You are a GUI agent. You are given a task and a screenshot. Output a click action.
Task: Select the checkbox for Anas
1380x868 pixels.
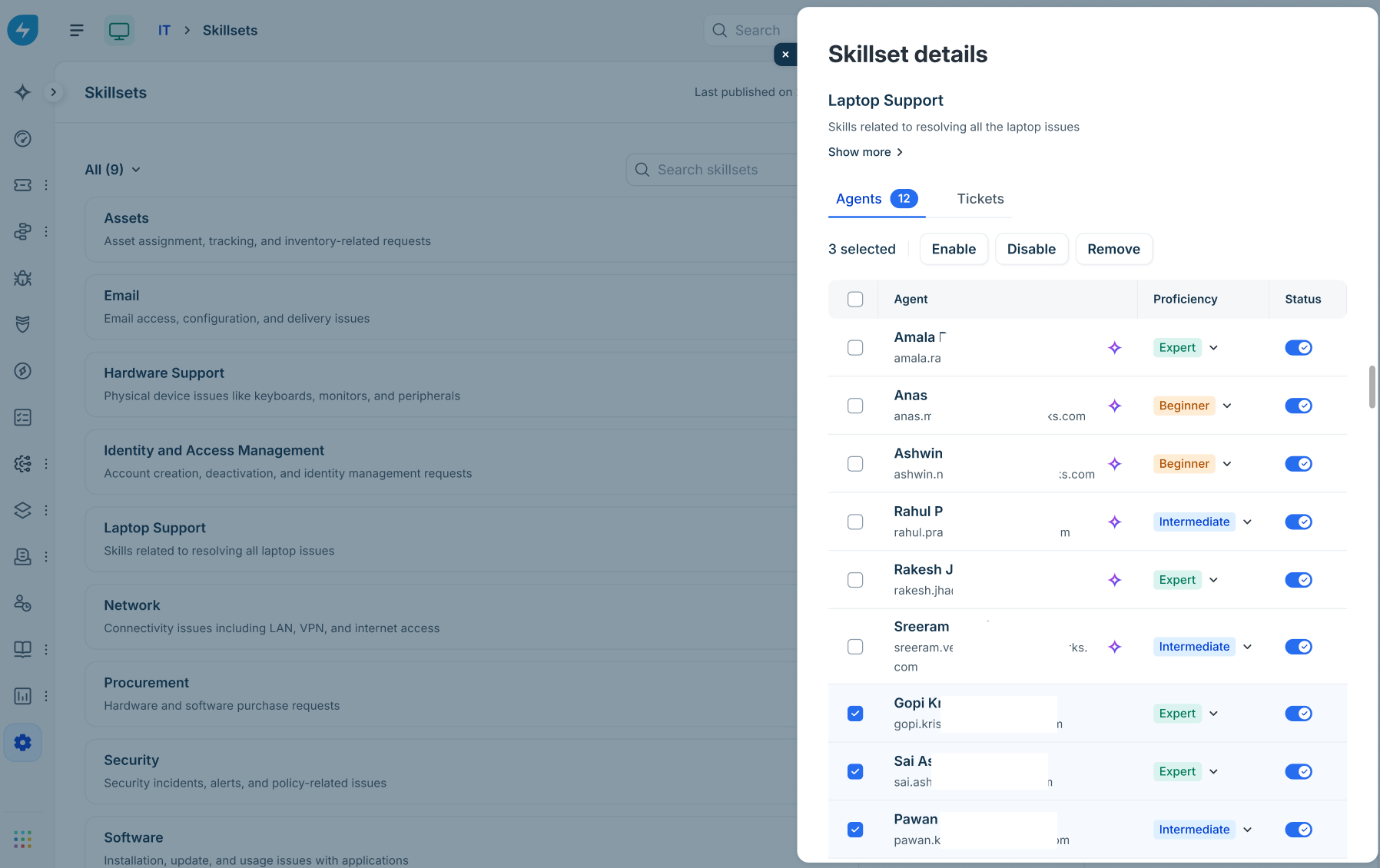tap(855, 406)
